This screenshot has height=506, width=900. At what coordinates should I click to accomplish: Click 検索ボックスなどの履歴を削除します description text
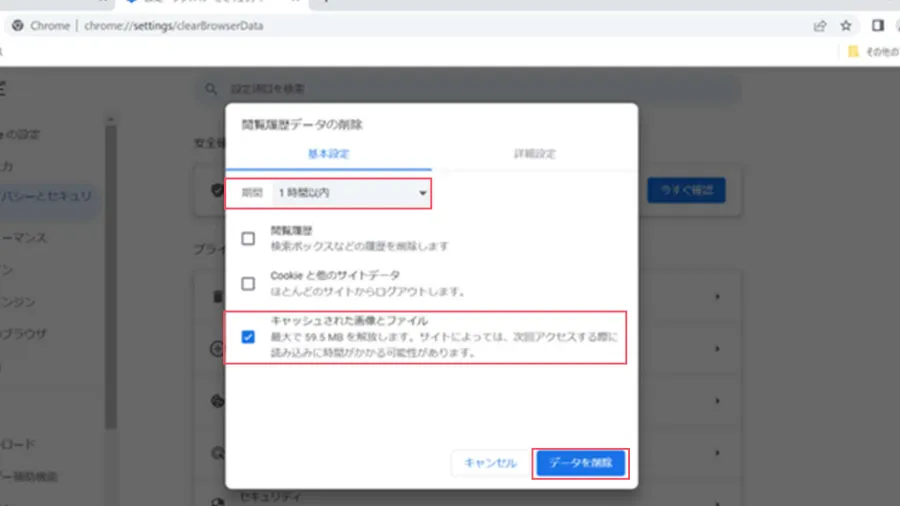pyautogui.click(x=359, y=246)
